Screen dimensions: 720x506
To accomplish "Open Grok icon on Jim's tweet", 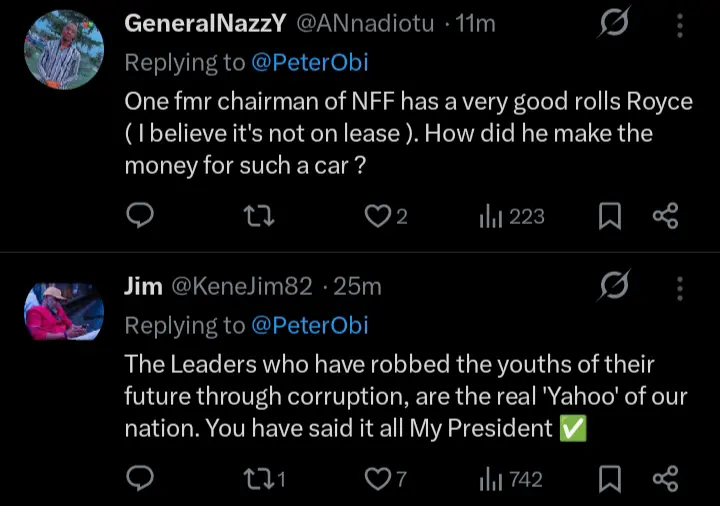I will pos(613,288).
